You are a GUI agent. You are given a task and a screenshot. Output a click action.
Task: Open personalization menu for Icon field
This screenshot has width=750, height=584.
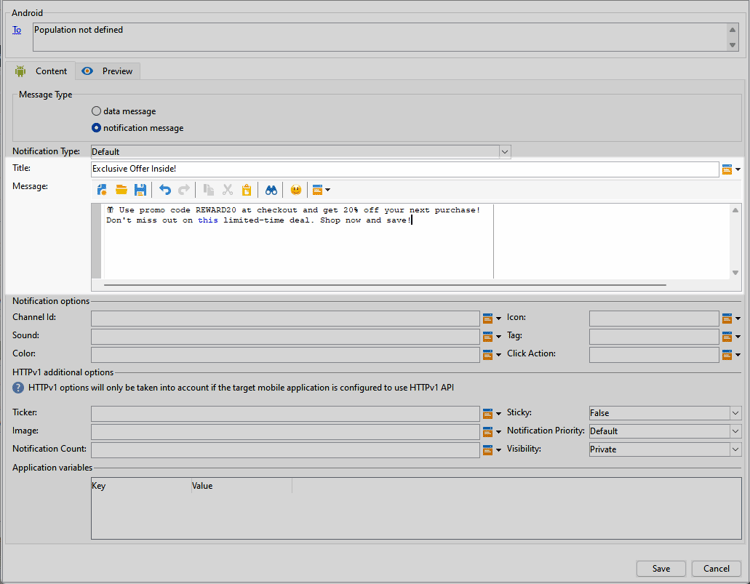tap(731, 318)
